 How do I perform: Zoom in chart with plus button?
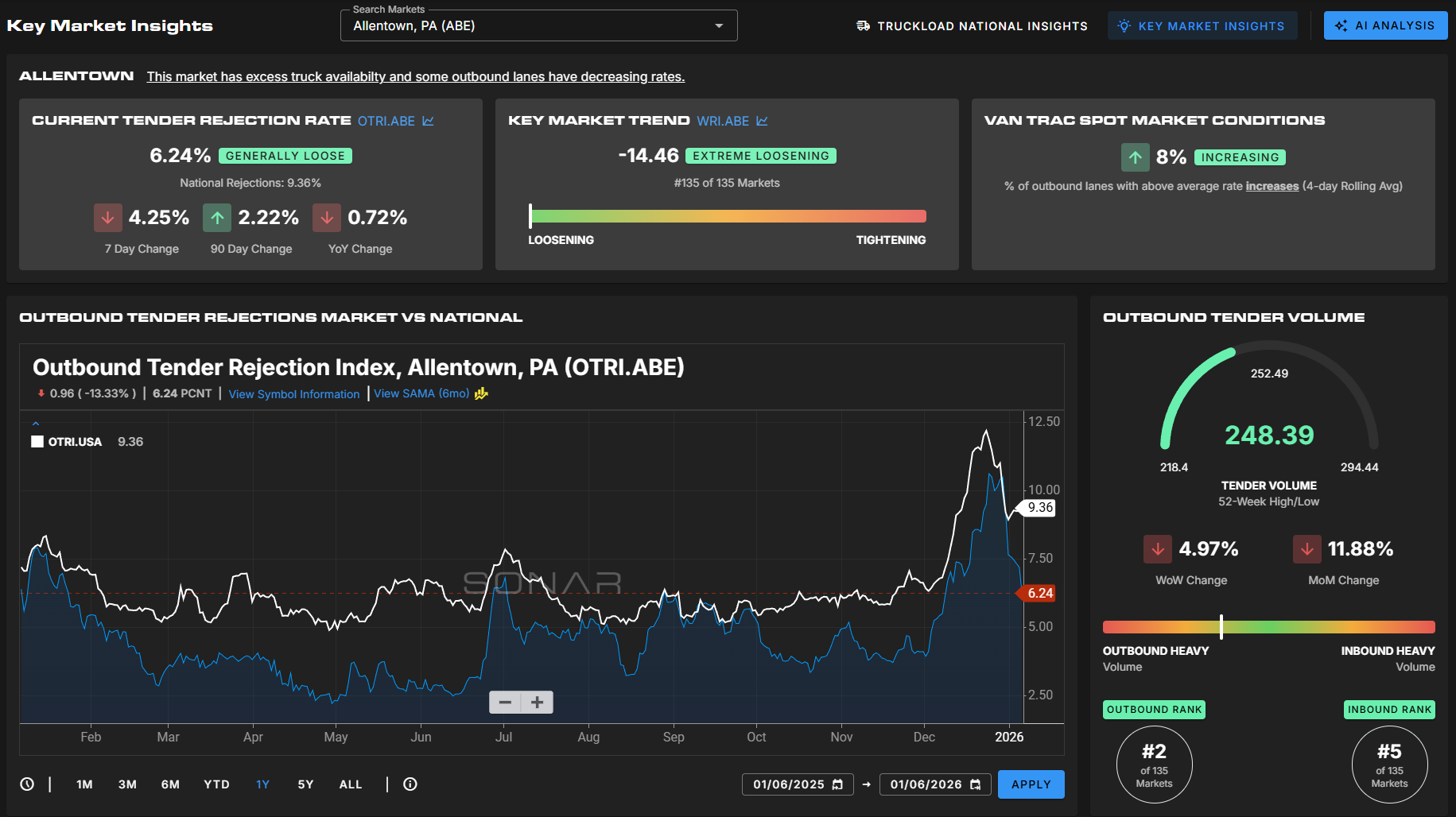(538, 703)
